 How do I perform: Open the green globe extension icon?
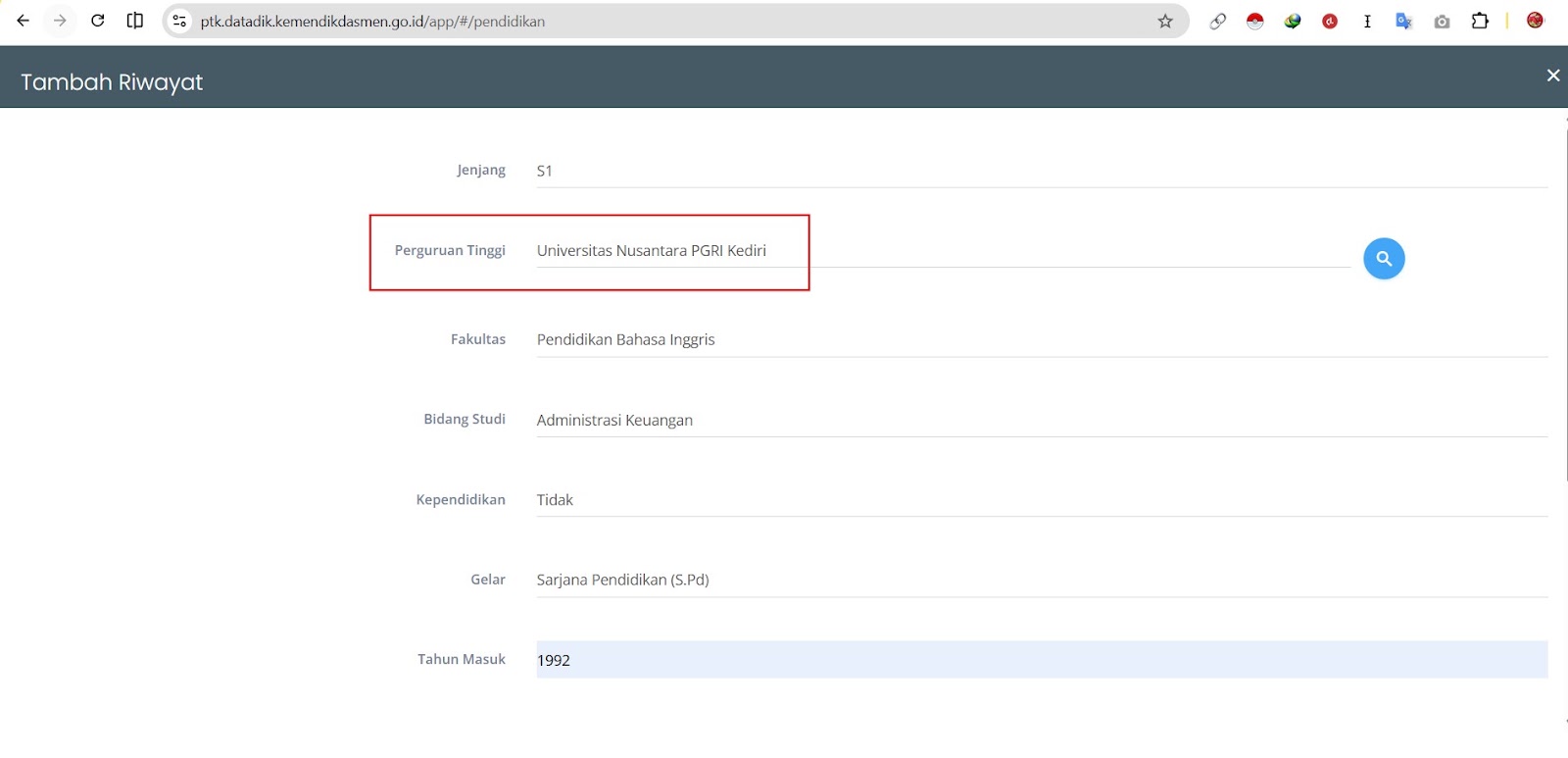(1293, 21)
